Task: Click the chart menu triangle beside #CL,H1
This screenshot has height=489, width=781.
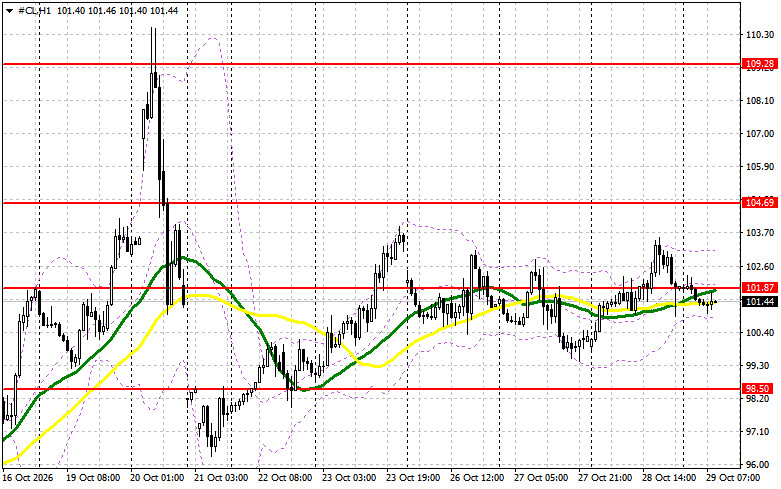Action: point(9,11)
